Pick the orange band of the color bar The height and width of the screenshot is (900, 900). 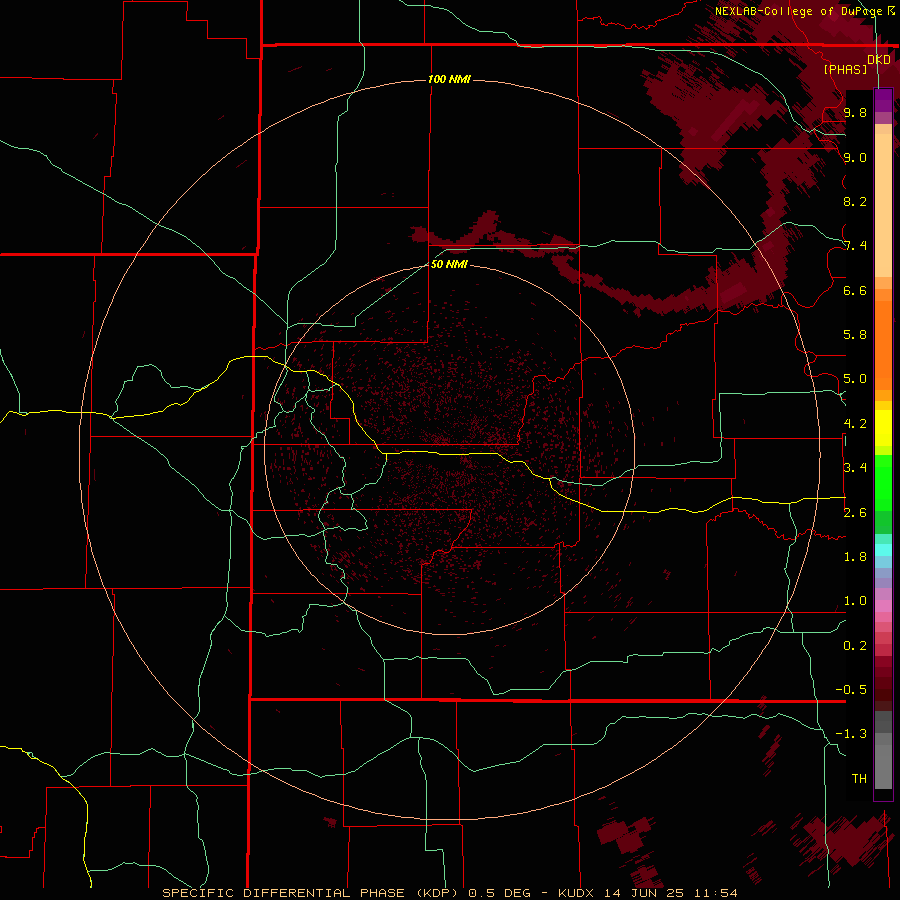pyautogui.click(x=883, y=344)
